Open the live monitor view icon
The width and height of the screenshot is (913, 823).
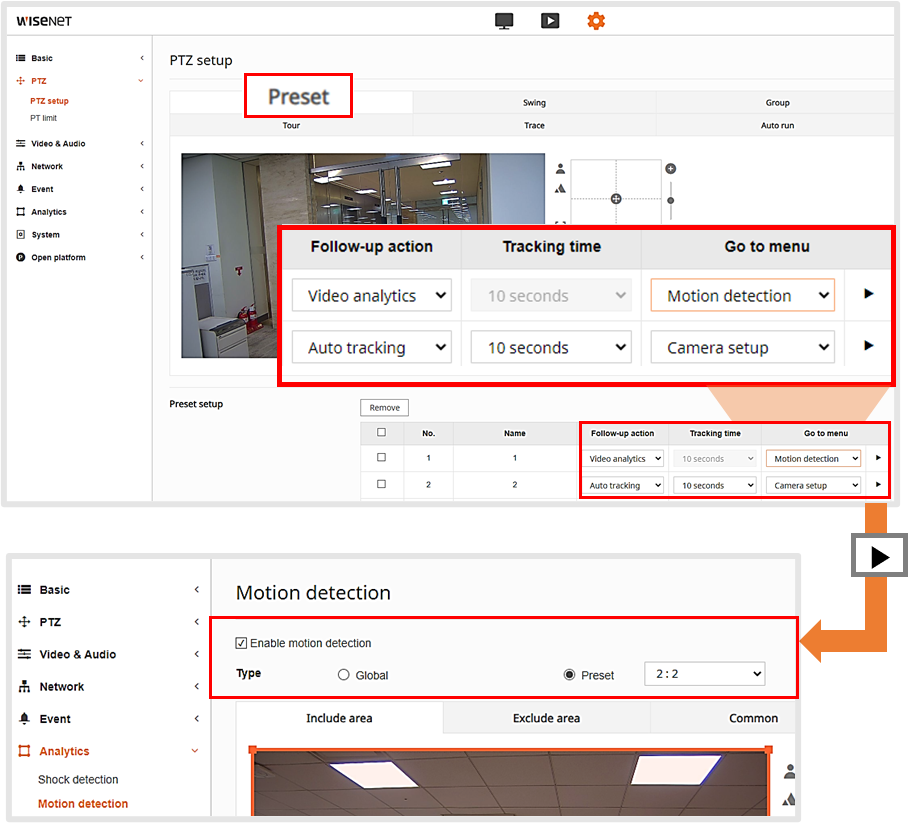tap(505, 20)
